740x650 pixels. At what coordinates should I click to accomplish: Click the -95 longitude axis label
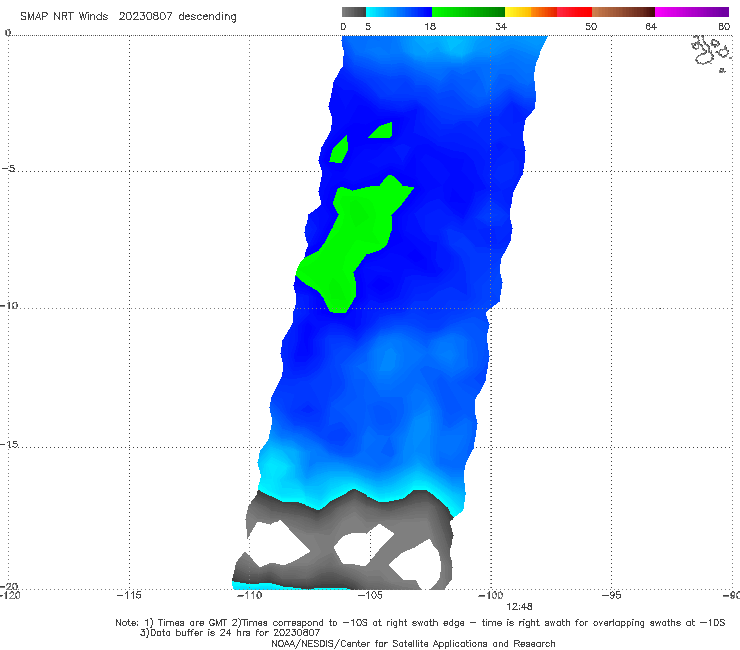(612, 596)
